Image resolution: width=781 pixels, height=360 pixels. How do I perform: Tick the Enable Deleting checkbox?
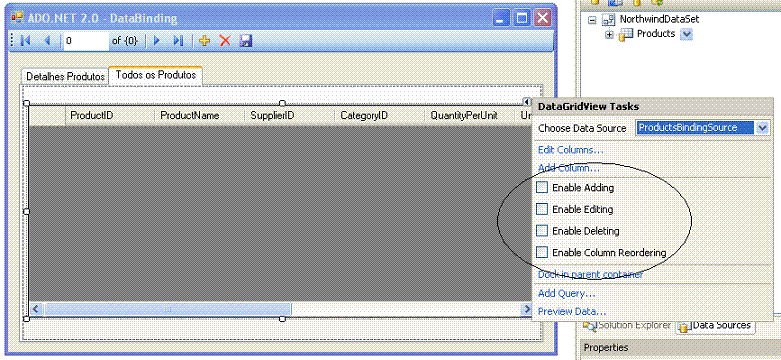[x=542, y=231]
